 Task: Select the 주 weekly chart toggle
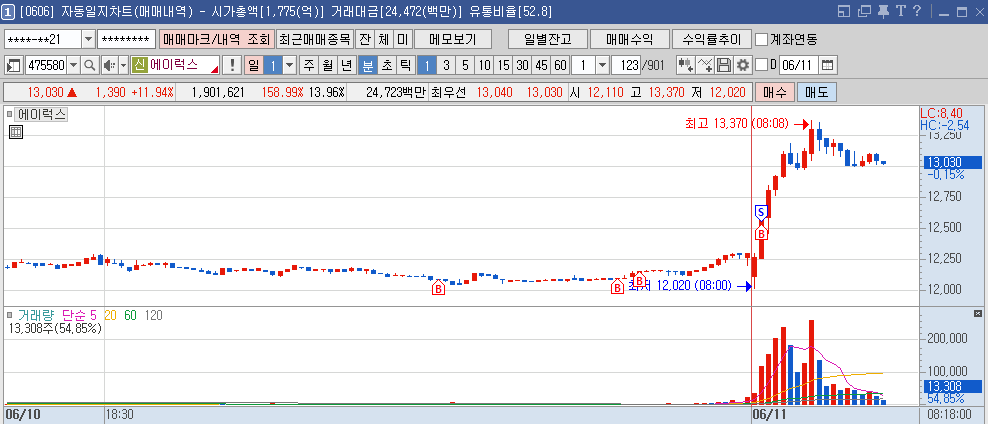point(309,65)
